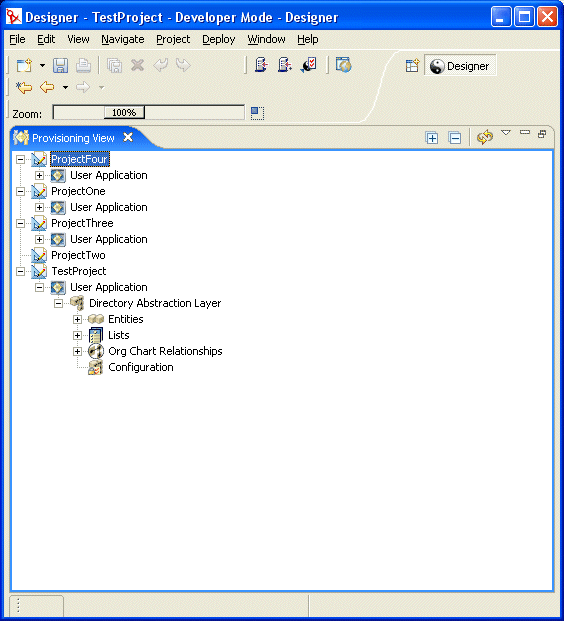Maximize the Provisioning View panel
564x621 pixels.
tap(542, 134)
